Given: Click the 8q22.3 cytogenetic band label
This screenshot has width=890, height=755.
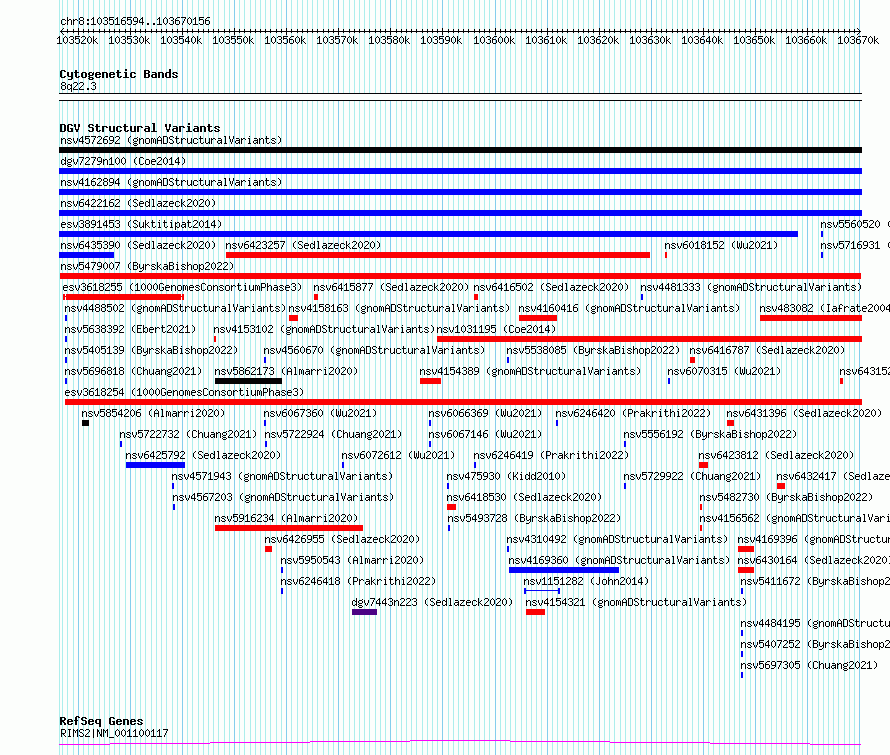Looking at the screenshot, I should [78, 86].
